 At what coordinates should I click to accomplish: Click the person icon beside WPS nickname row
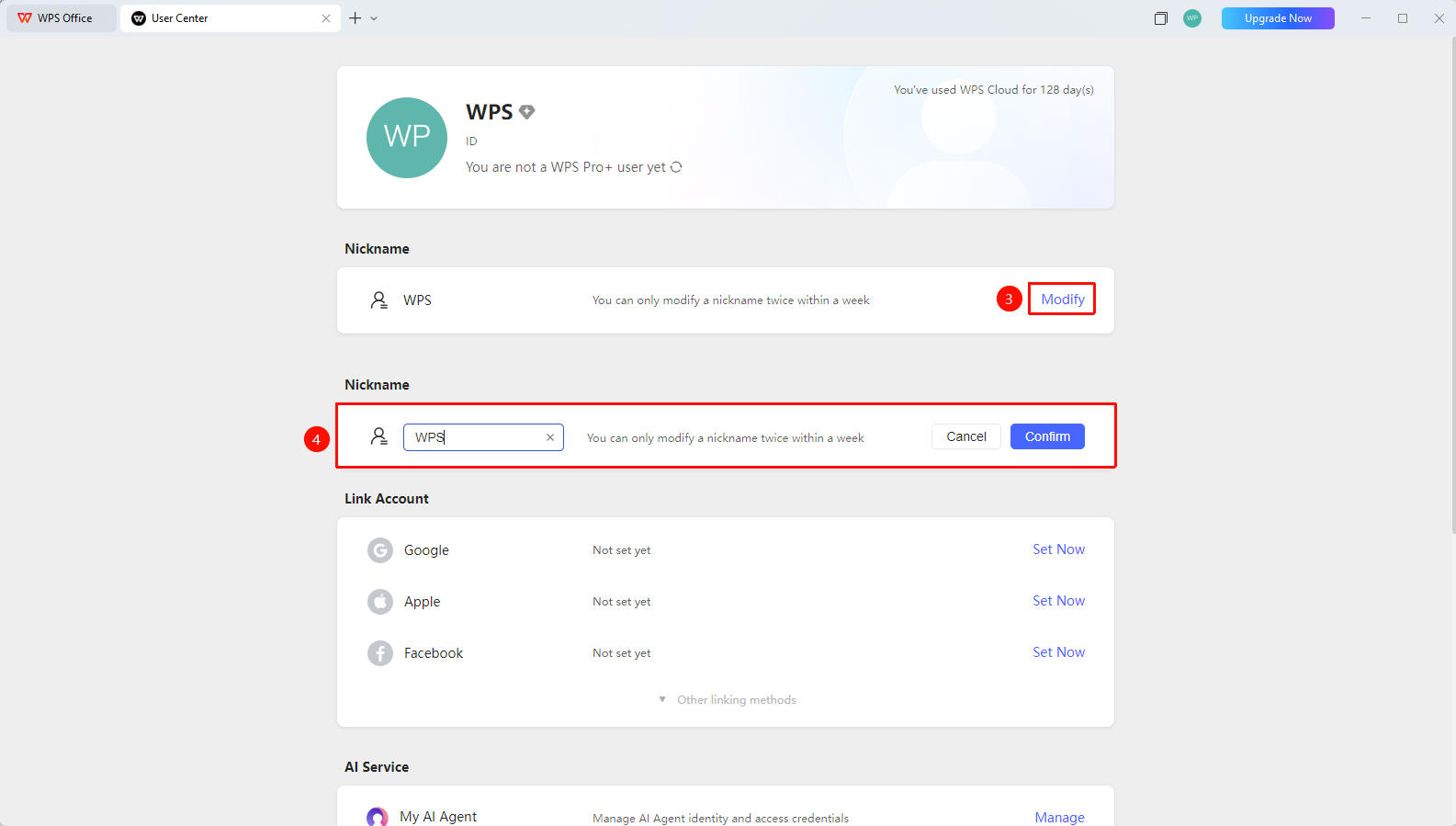378,300
